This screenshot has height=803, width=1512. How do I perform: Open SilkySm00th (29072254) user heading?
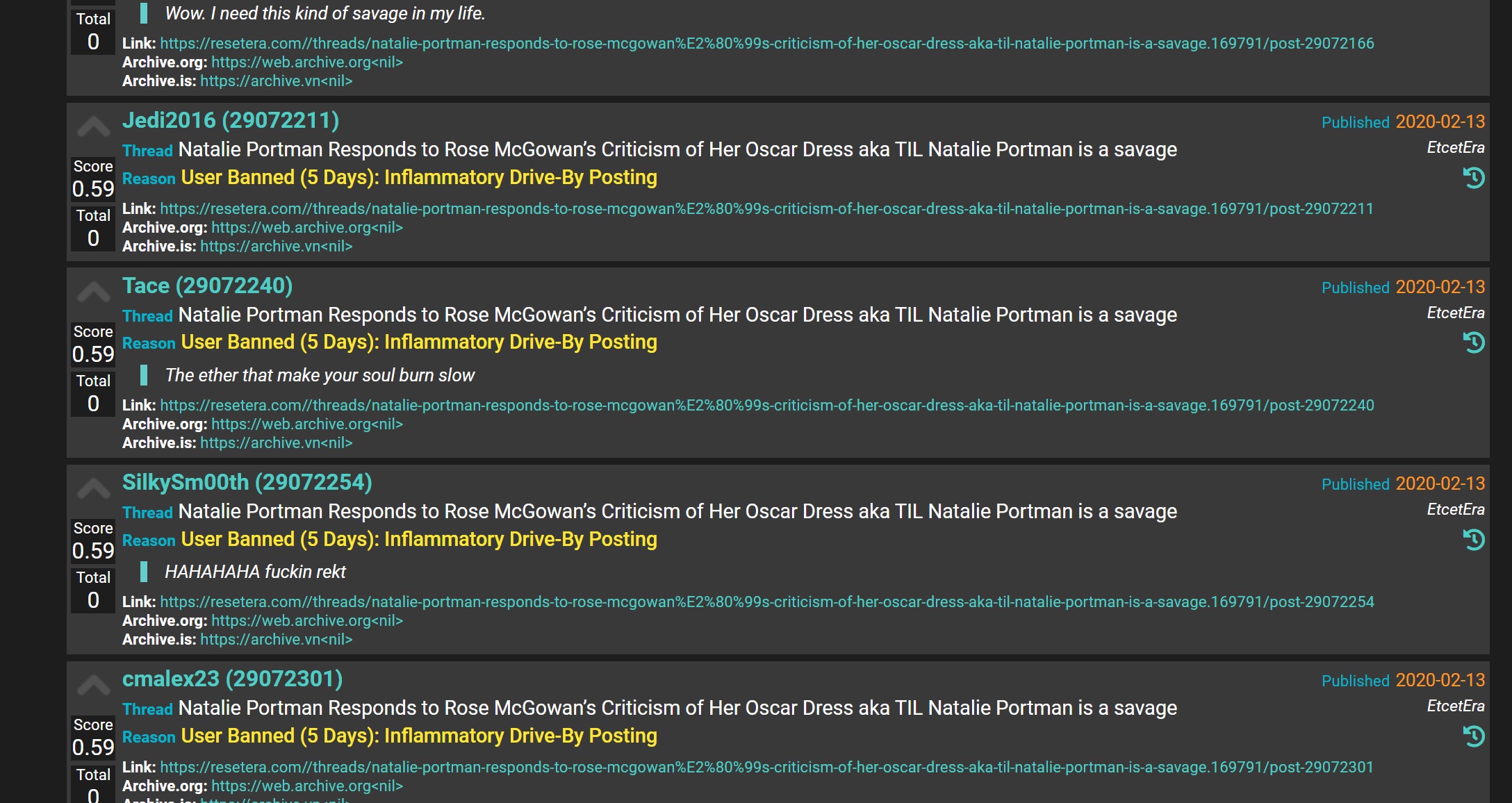coord(247,482)
